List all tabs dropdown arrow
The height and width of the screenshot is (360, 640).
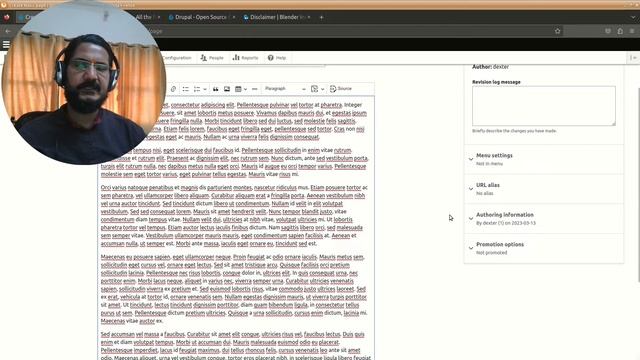[x=633, y=17]
